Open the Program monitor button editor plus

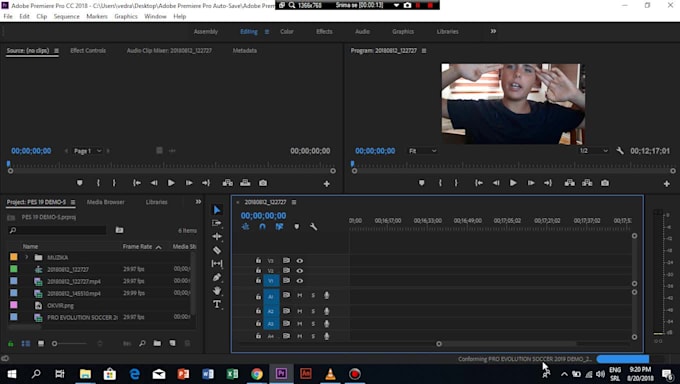[667, 184]
